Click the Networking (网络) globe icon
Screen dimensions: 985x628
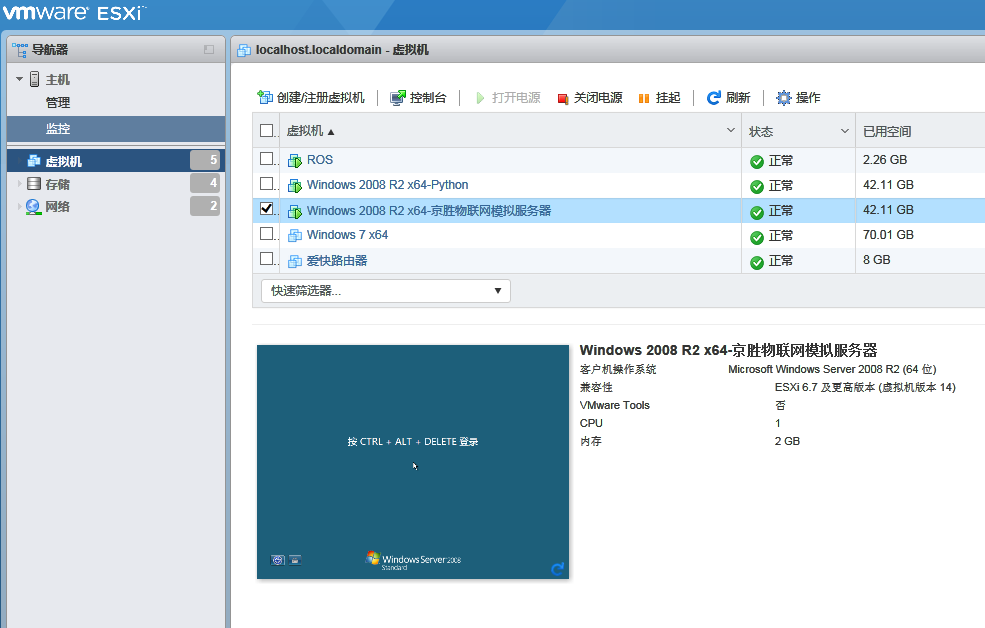click(33, 207)
